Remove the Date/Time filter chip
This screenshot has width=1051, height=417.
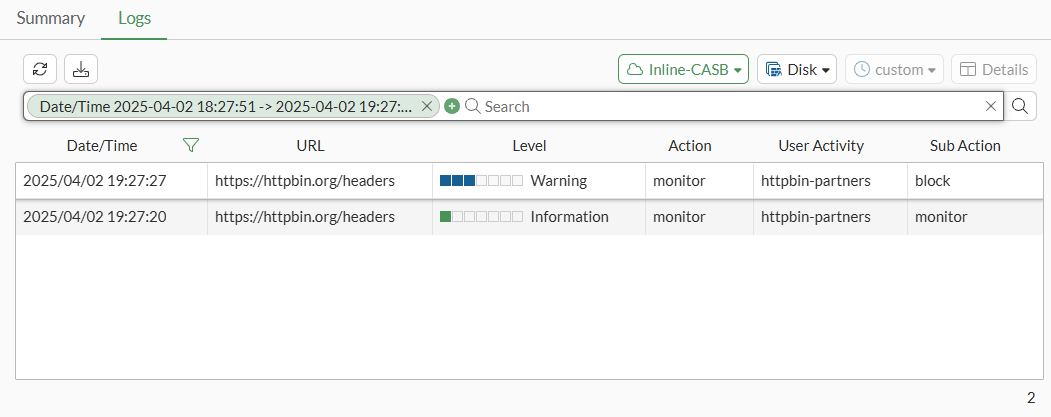coord(427,106)
